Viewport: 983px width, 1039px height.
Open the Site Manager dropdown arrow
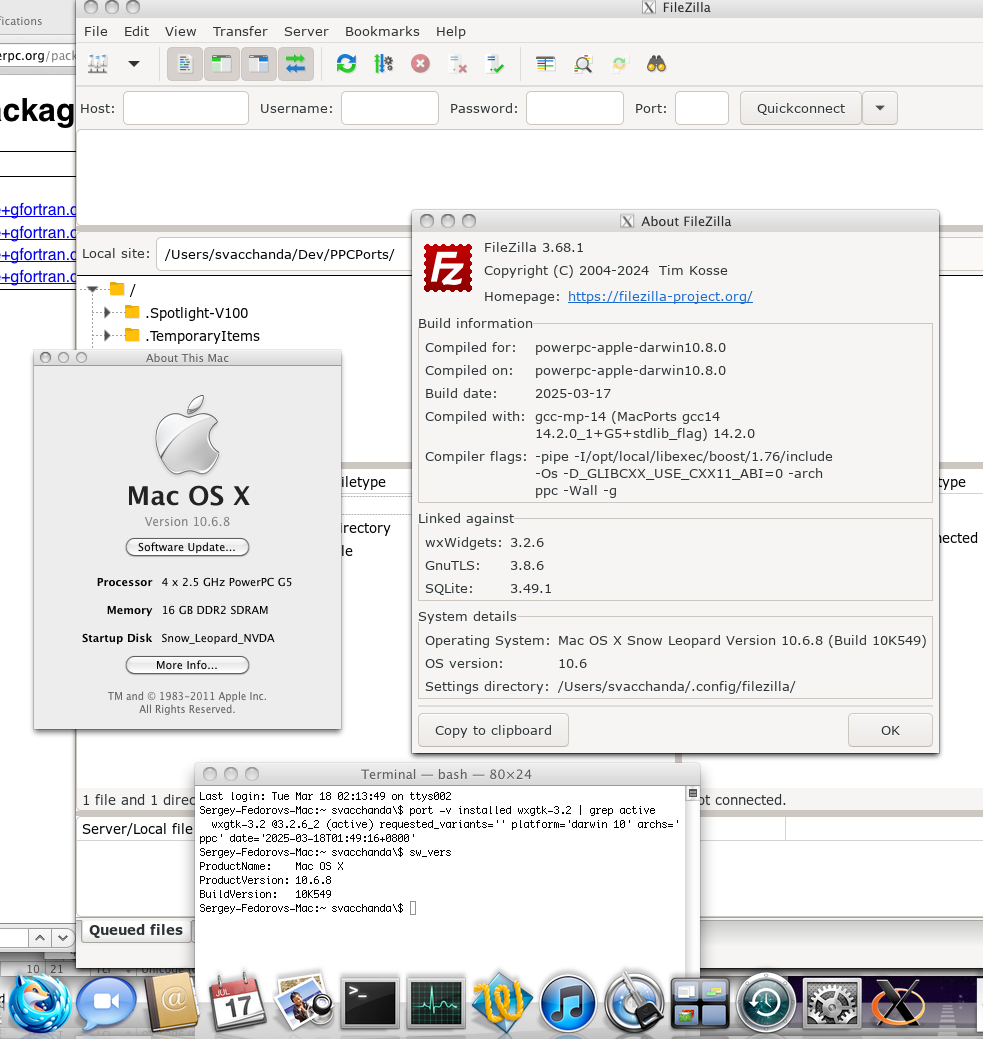(x=133, y=64)
